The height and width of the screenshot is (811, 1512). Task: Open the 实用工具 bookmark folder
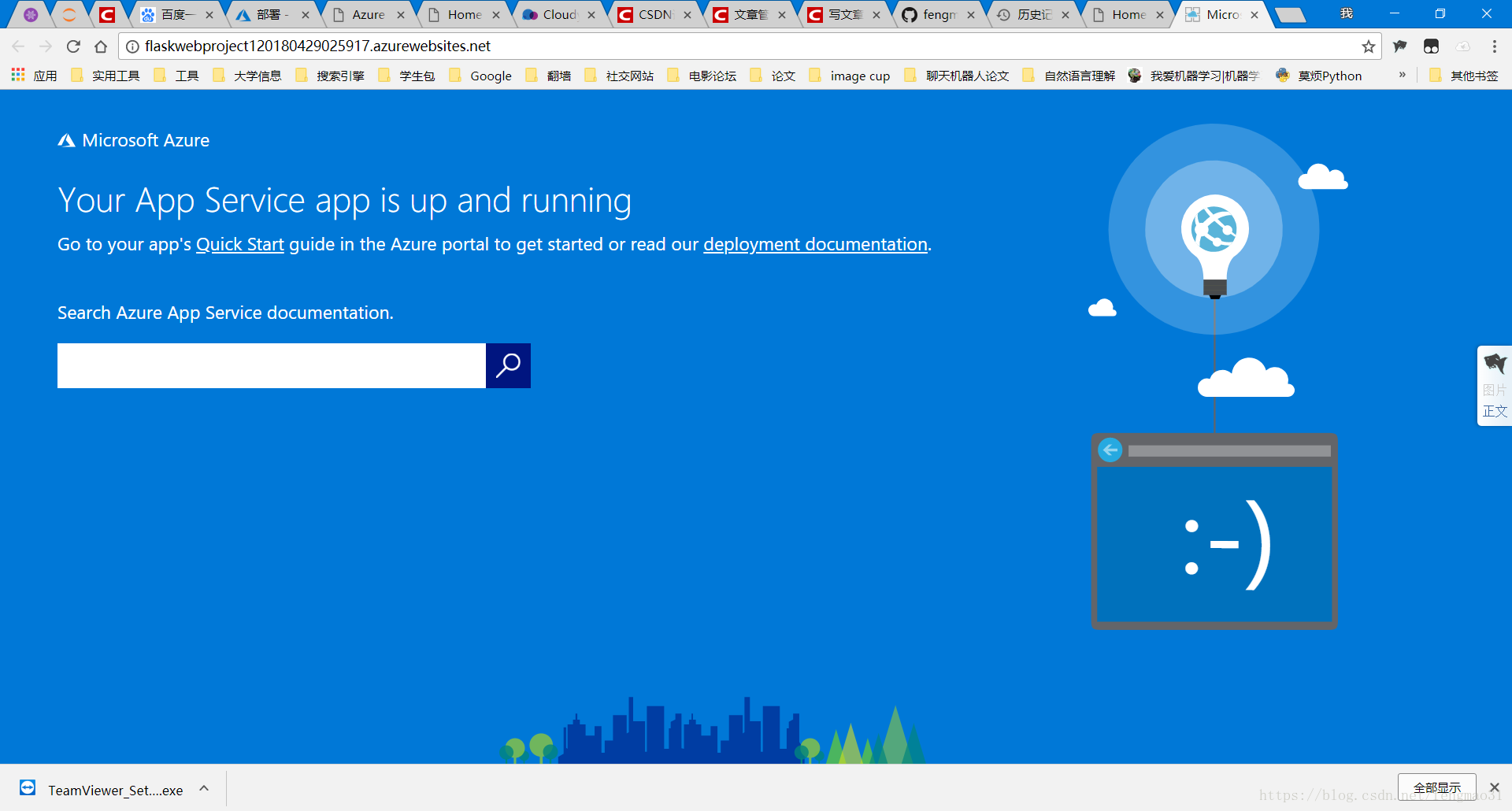click(106, 76)
